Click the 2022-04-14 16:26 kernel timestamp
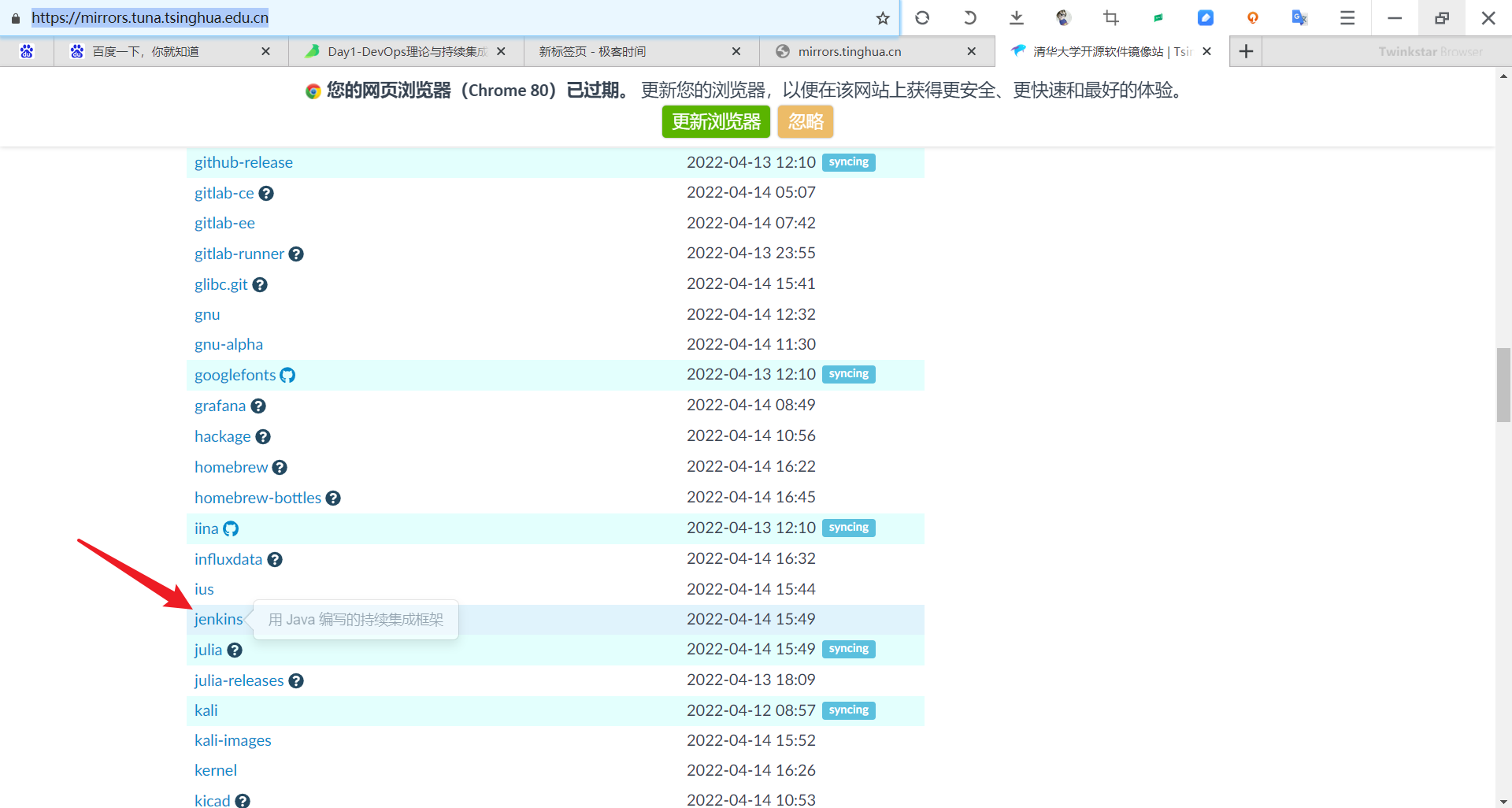1512x808 pixels. 750,770
